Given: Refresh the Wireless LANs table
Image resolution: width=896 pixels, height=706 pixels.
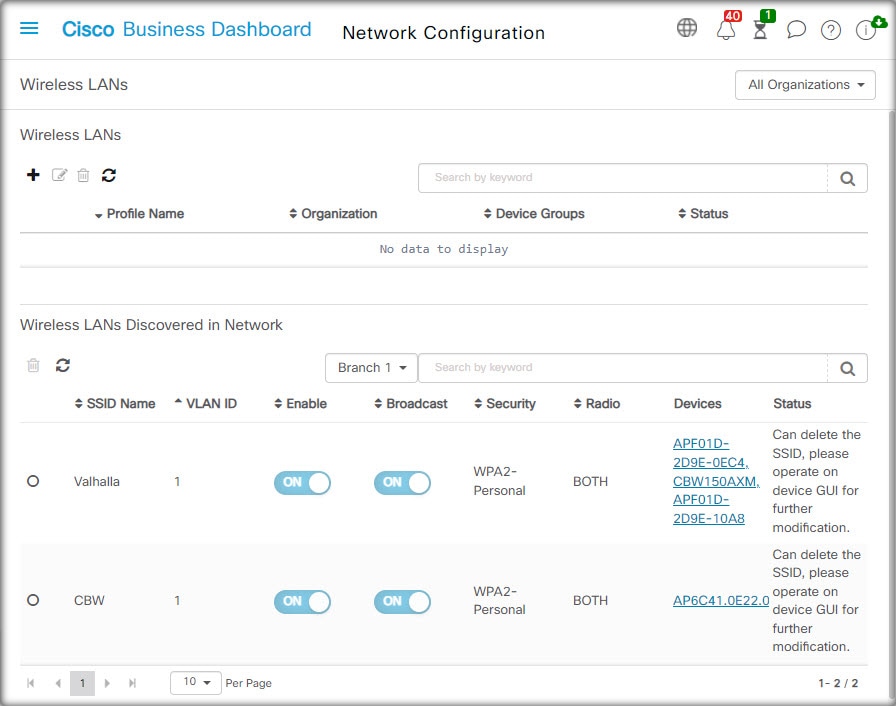Looking at the screenshot, I should click(x=109, y=175).
